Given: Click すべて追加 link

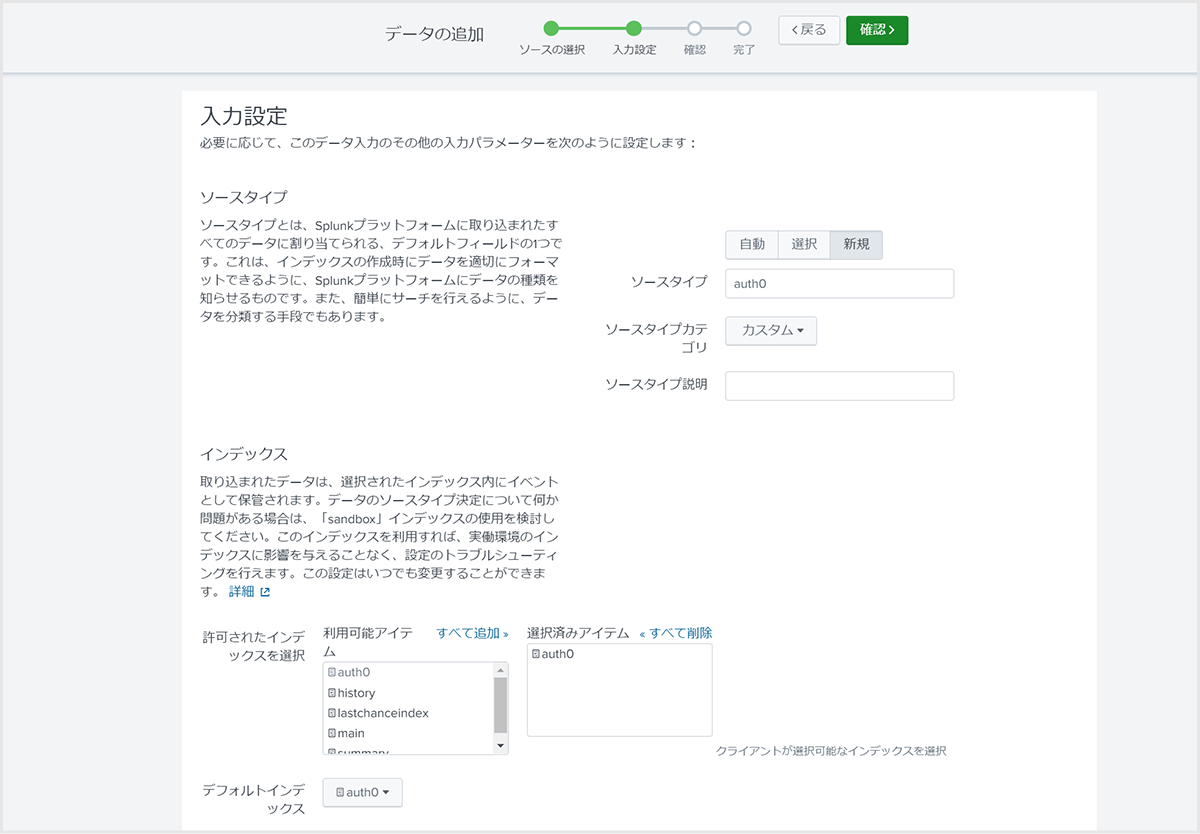Looking at the screenshot, I should coord(472,633).
